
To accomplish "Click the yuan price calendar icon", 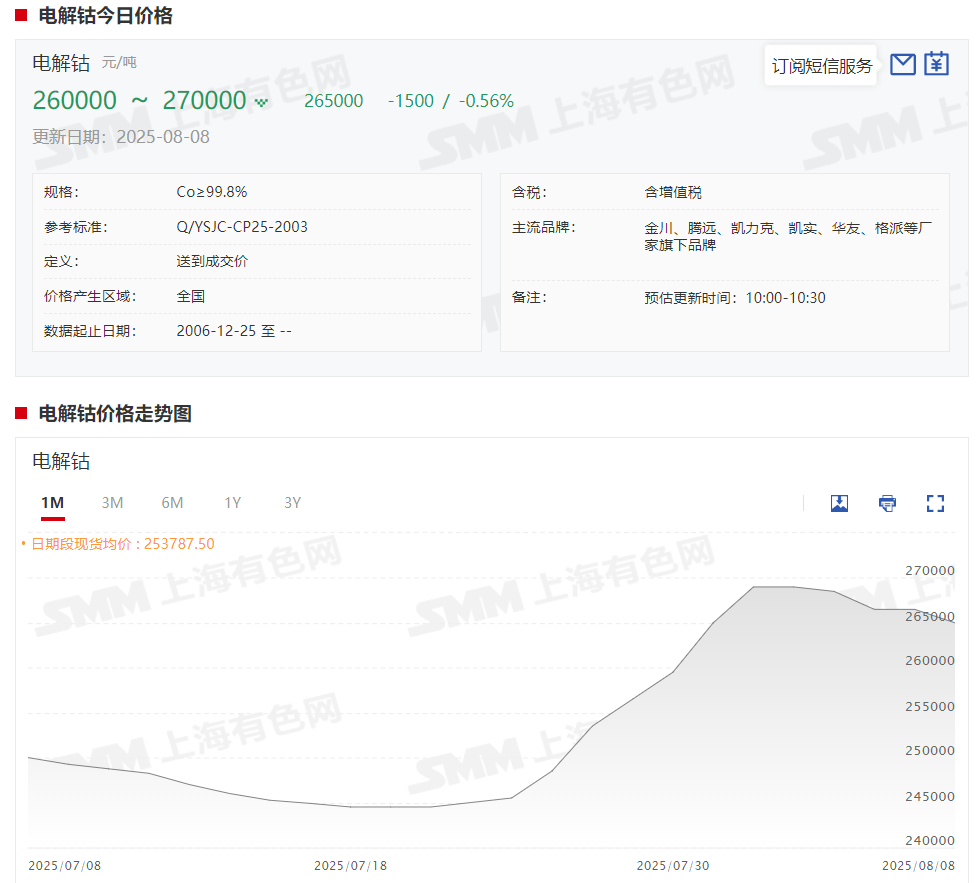I will coord(936,65).
